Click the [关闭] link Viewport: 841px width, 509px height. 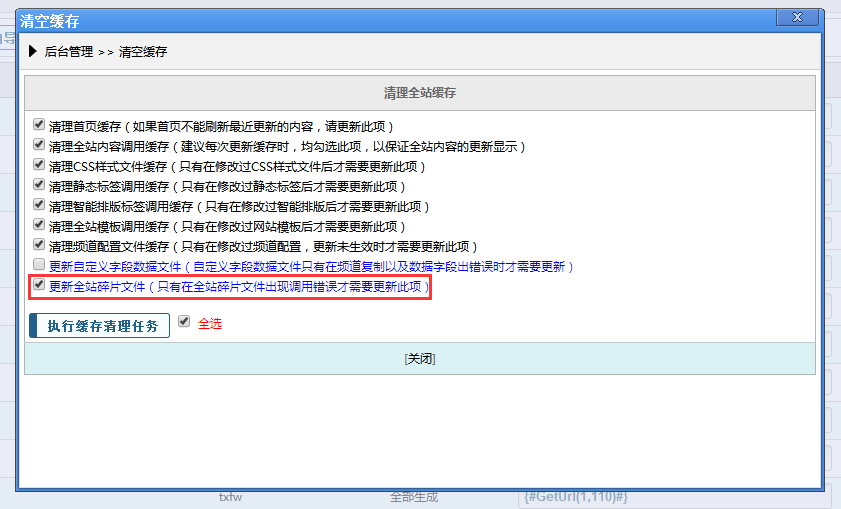[420, 359]
